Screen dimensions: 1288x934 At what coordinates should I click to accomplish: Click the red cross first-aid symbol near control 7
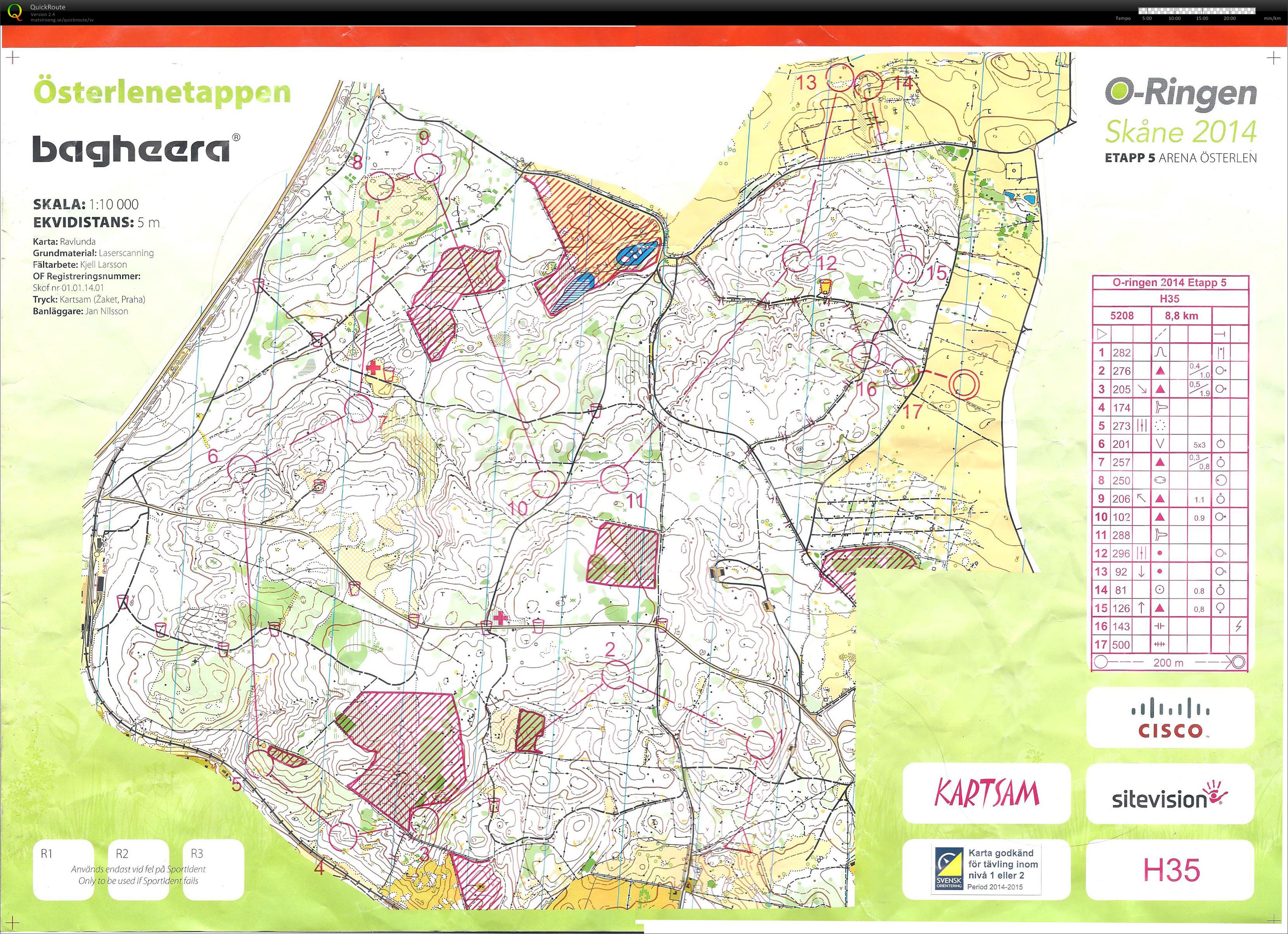373,367
